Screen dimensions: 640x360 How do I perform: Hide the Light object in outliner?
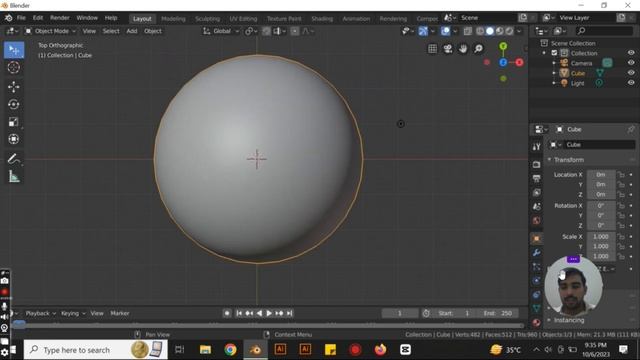pyautogui.click(x=631, y=82)
